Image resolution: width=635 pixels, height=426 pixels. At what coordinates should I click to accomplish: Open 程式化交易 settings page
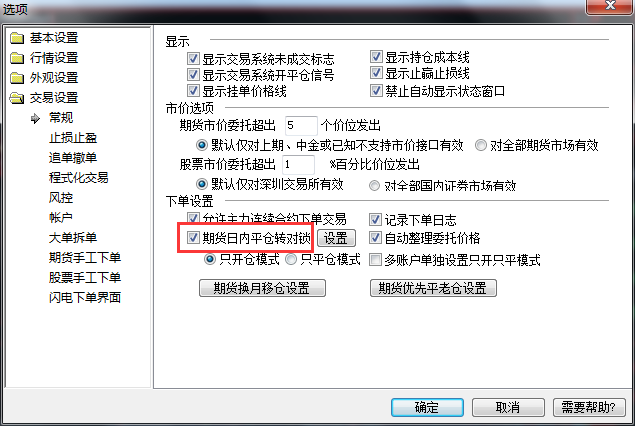coord(79,178)
